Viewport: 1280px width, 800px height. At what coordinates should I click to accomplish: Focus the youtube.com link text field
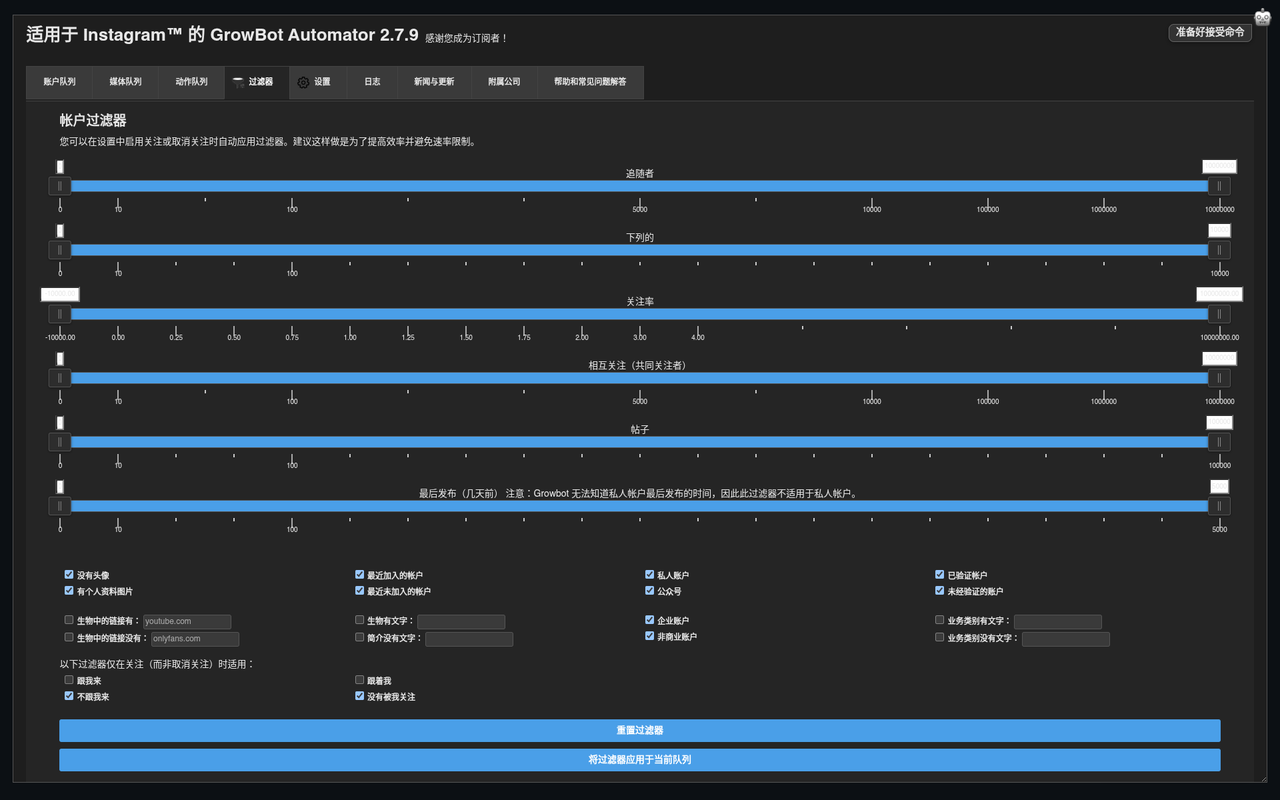(187, 622)
